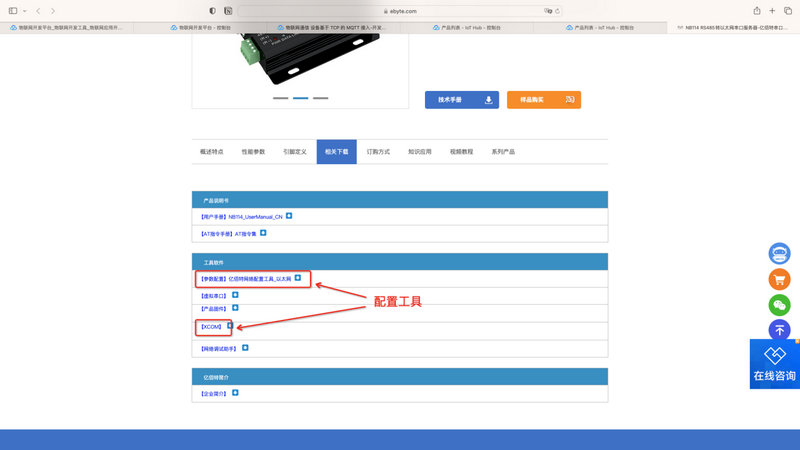Select the third carousel indicator dash
The width and height of the screenshot is (800, 450).
[320, 98]
